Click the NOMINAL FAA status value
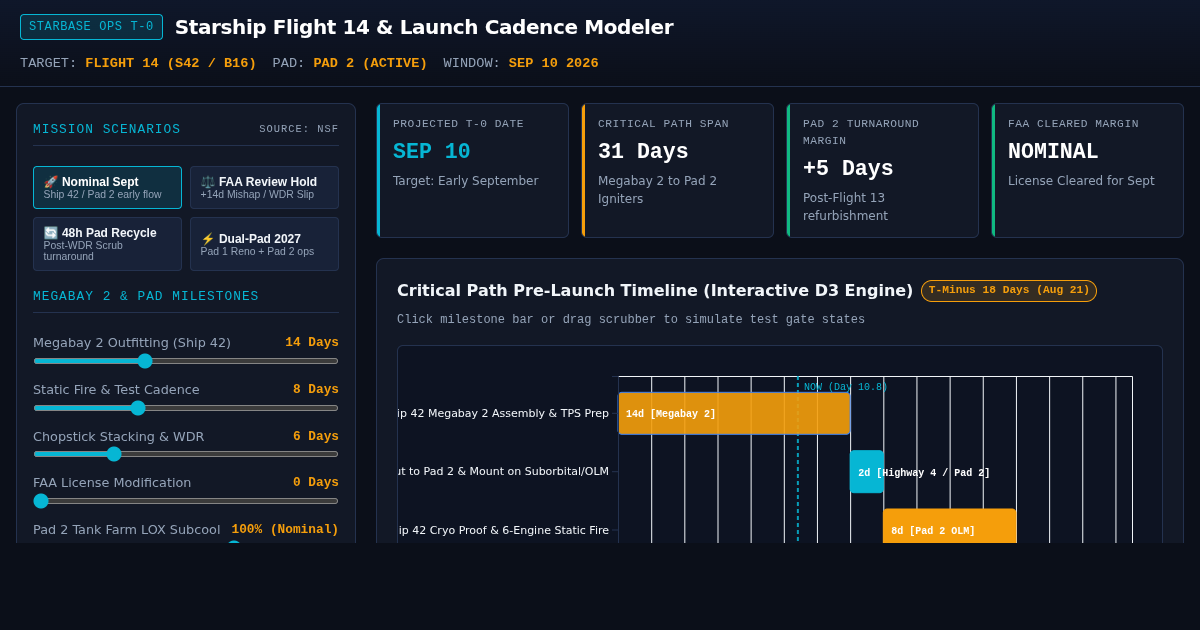This screenshot has height=630, width=1200. [1053, 152]
